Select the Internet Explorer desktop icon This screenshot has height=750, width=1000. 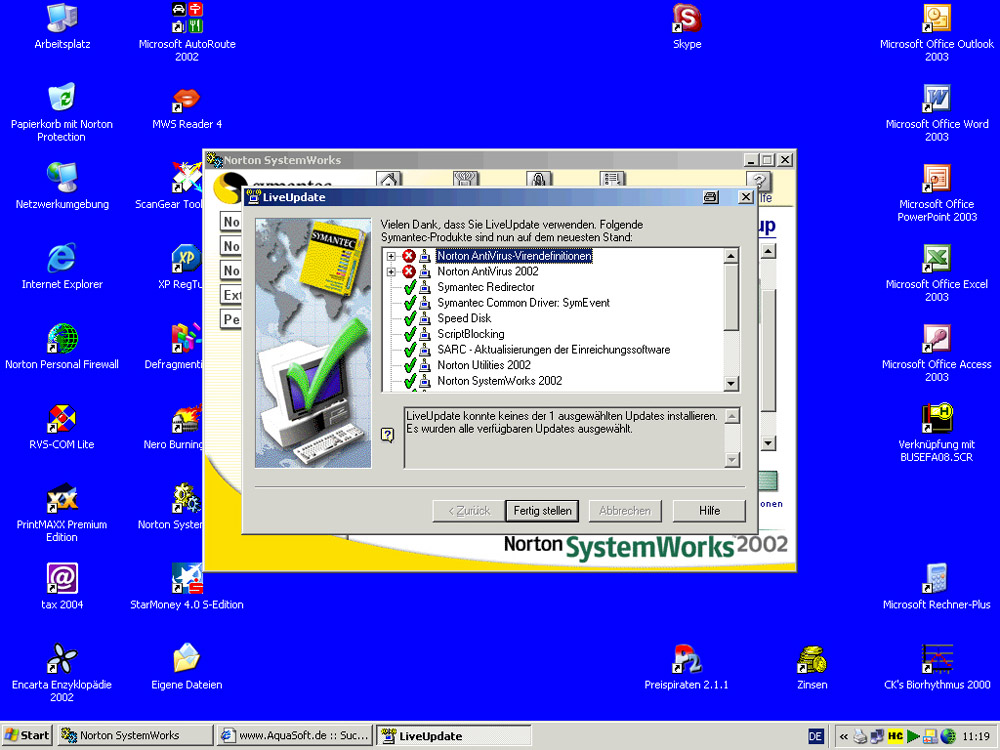pyautogui.click(x=62, y=259)
